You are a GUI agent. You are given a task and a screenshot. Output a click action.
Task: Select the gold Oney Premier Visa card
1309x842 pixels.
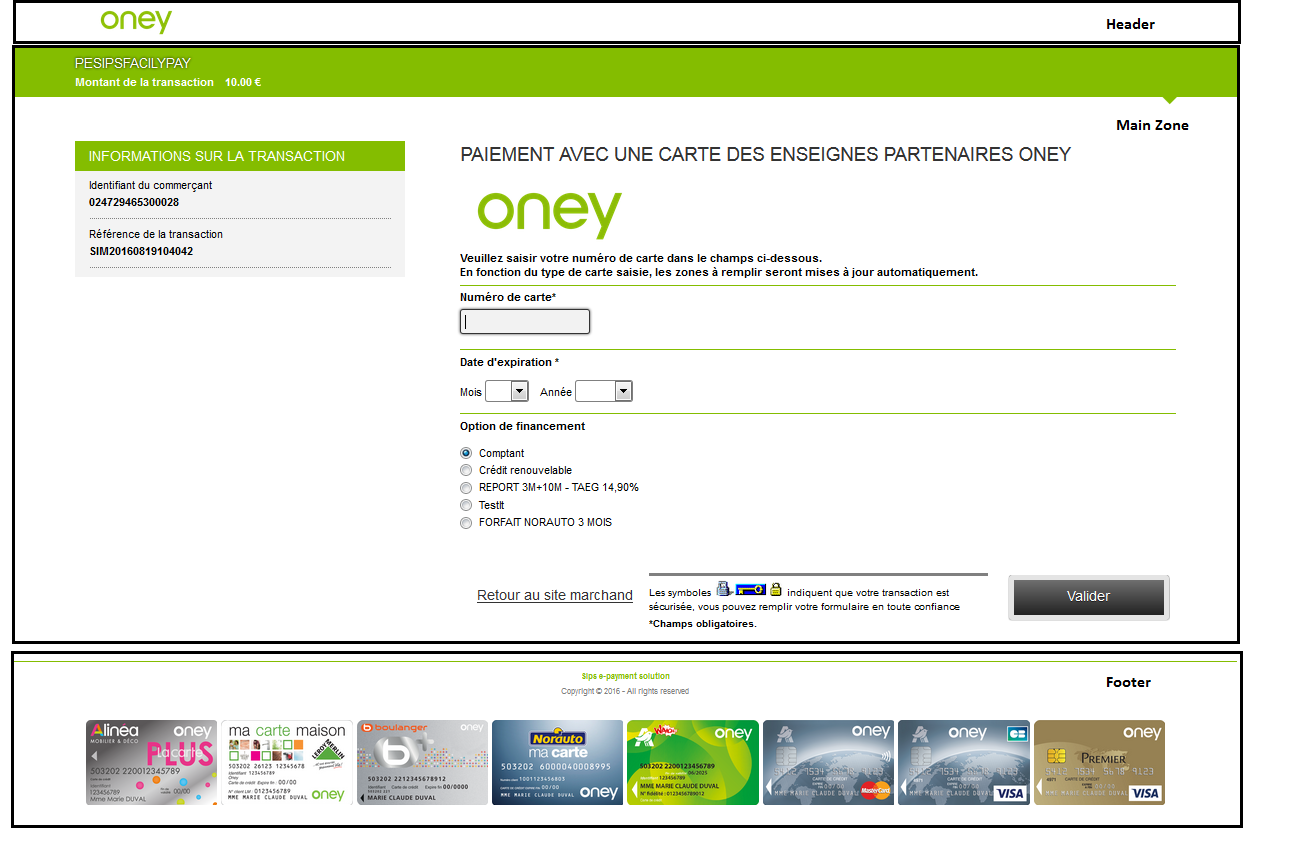(x=1099, y=762)
